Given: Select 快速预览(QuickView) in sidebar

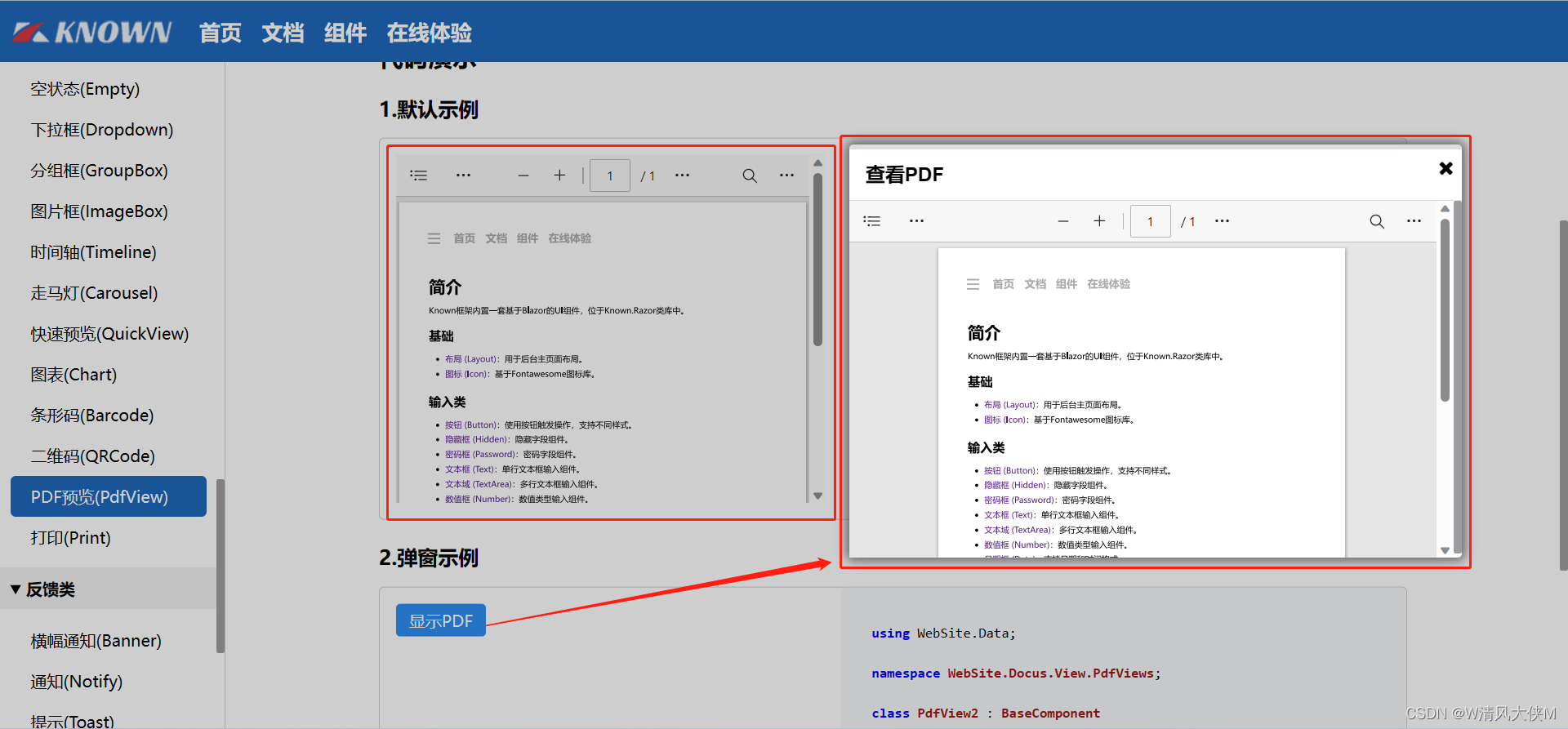Looking at the screenshot, I should (x=109, y=334).
